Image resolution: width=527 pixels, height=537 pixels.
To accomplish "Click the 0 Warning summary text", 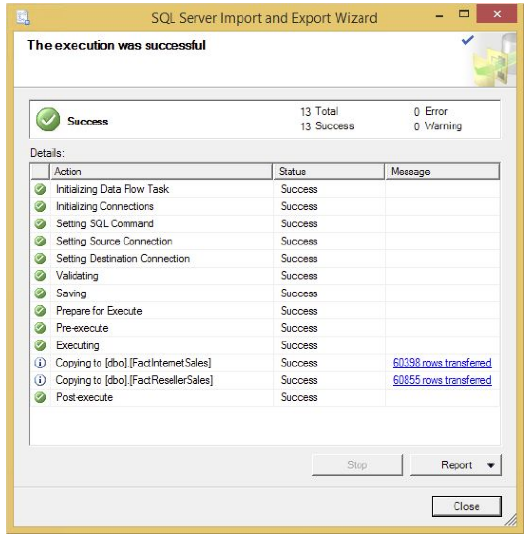I will (438, 126).
